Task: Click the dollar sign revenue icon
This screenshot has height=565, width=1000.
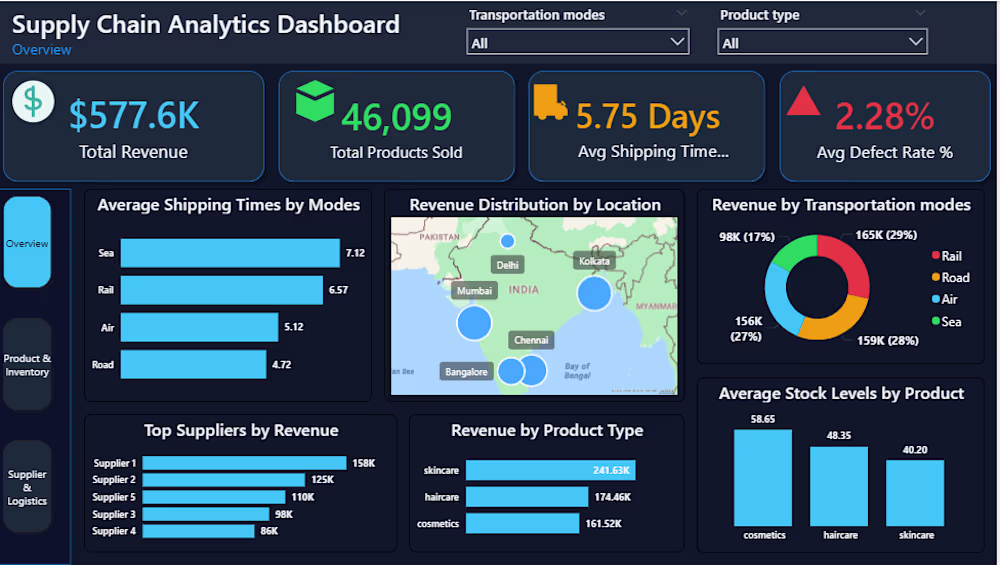Action: point(33,101)
